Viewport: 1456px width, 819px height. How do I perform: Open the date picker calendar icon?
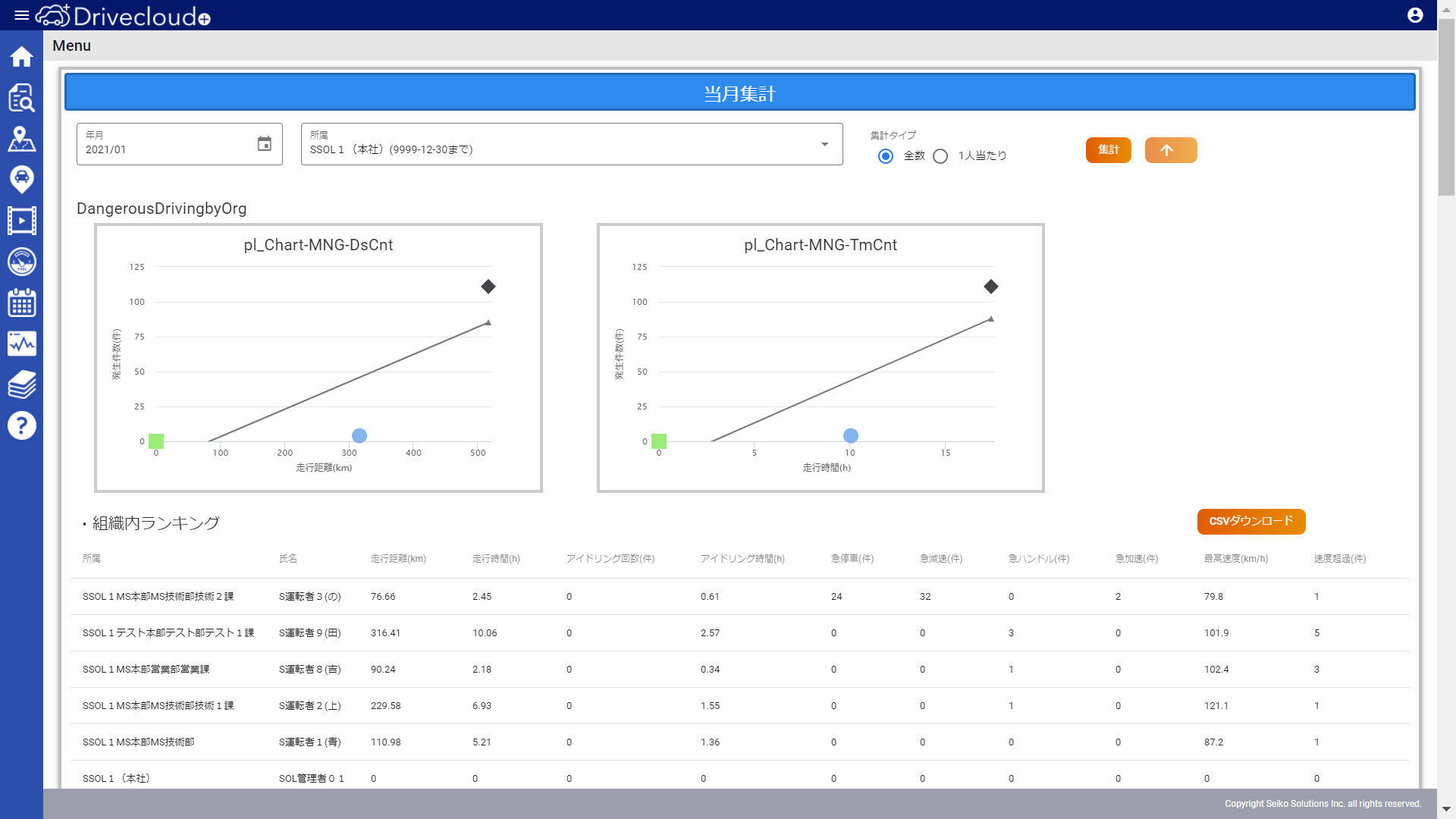(264, 144)
